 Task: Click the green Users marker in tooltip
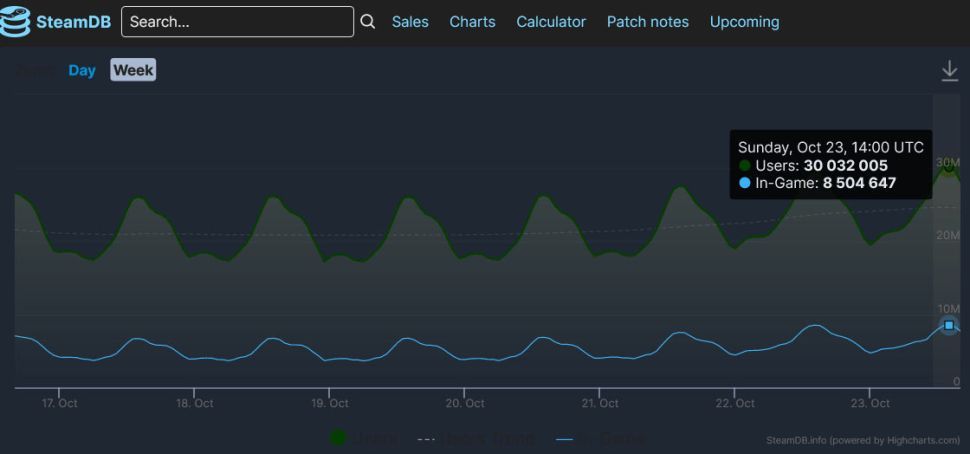point(745,166)
